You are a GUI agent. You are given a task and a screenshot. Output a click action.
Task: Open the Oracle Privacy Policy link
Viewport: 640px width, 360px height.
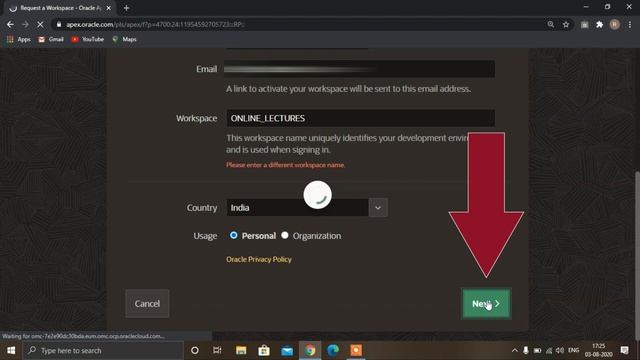point(259,259)
